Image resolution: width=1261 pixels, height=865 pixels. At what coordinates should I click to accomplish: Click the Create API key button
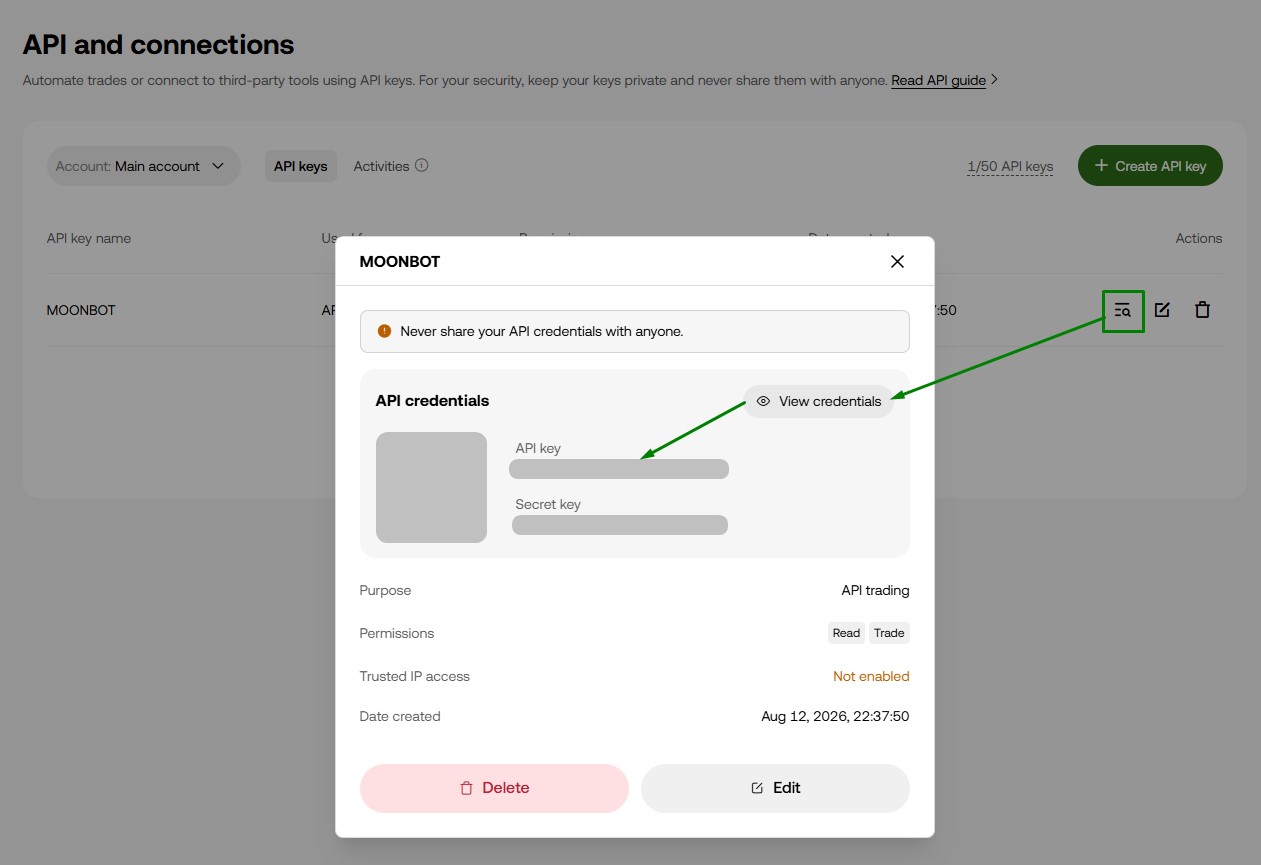coord(1150,166)
